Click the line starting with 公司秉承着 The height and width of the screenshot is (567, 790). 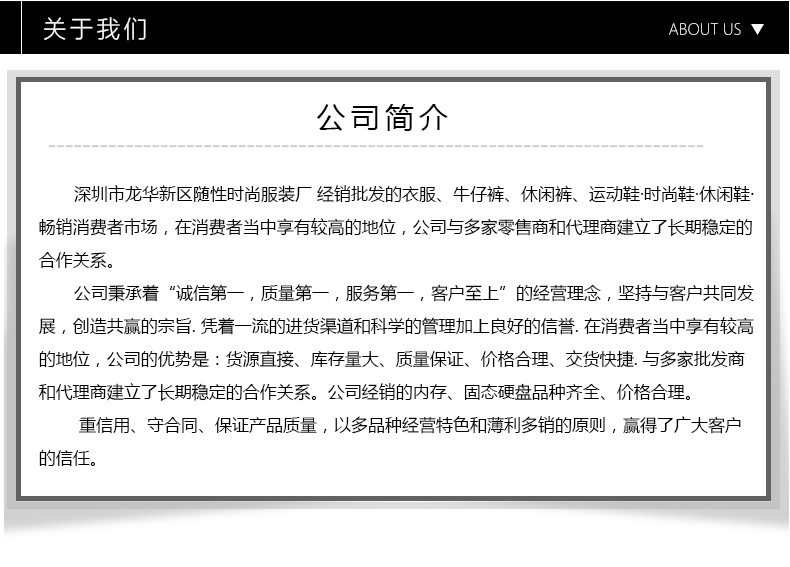point(414,293)
